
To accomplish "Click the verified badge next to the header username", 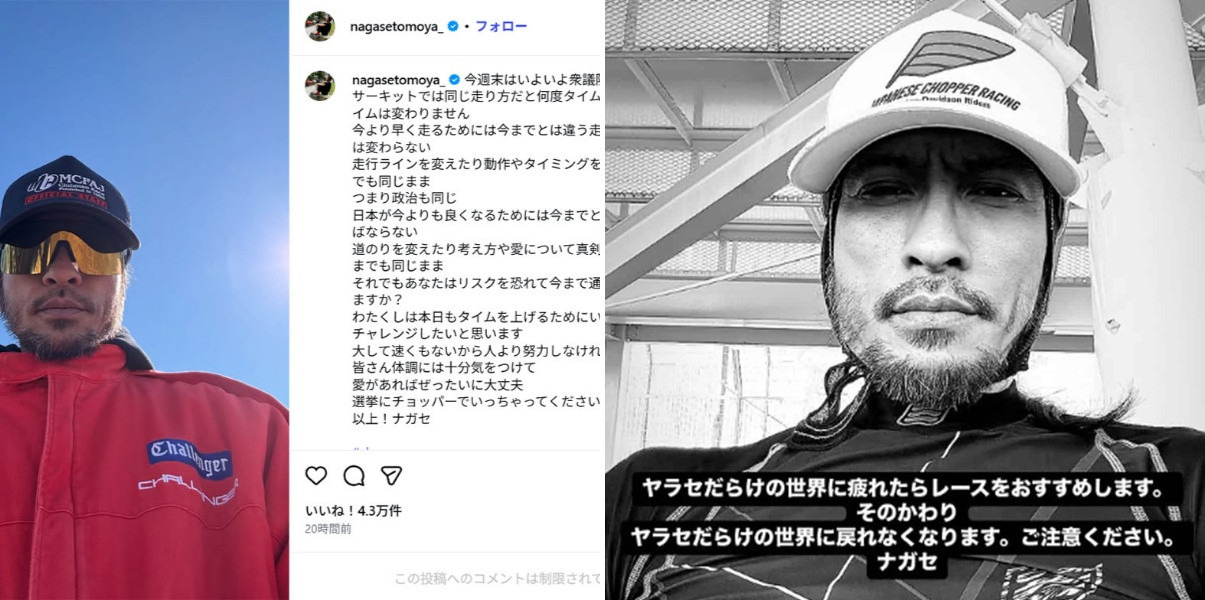I will point(453,26).
